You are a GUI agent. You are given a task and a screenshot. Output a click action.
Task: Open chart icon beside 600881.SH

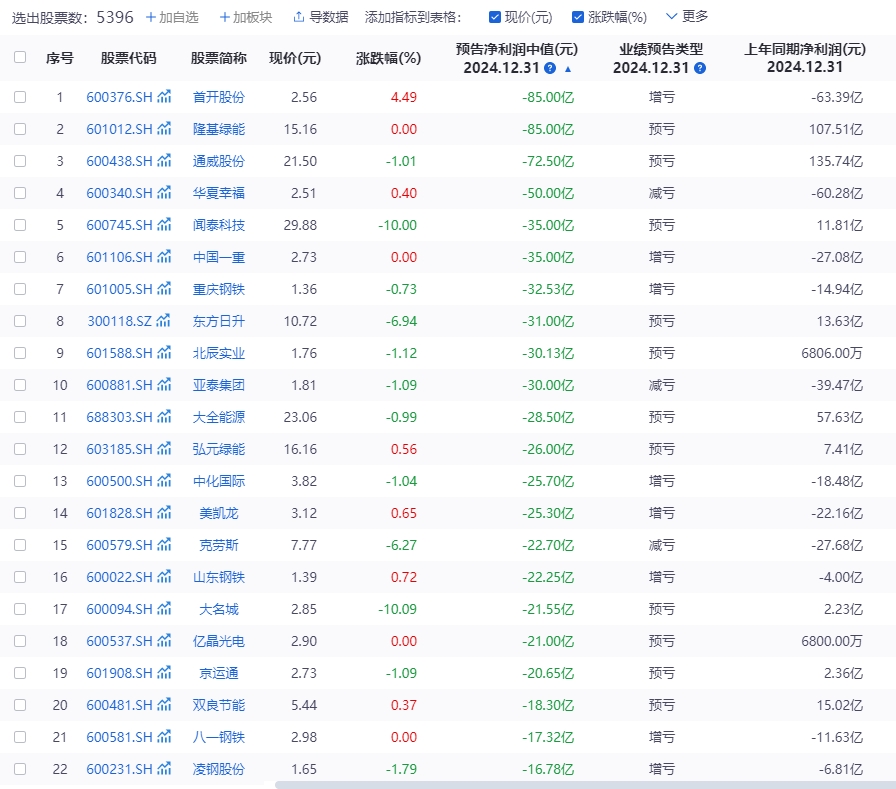click(164, 385)
